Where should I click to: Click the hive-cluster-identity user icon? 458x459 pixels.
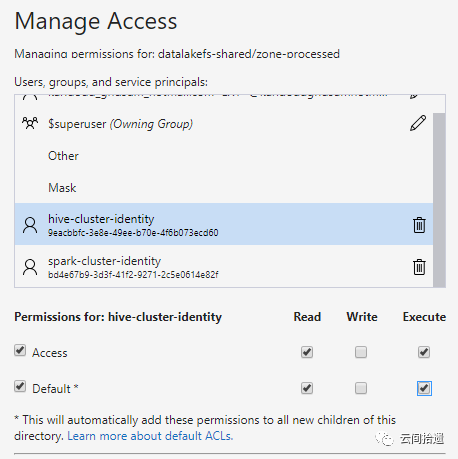30,225
